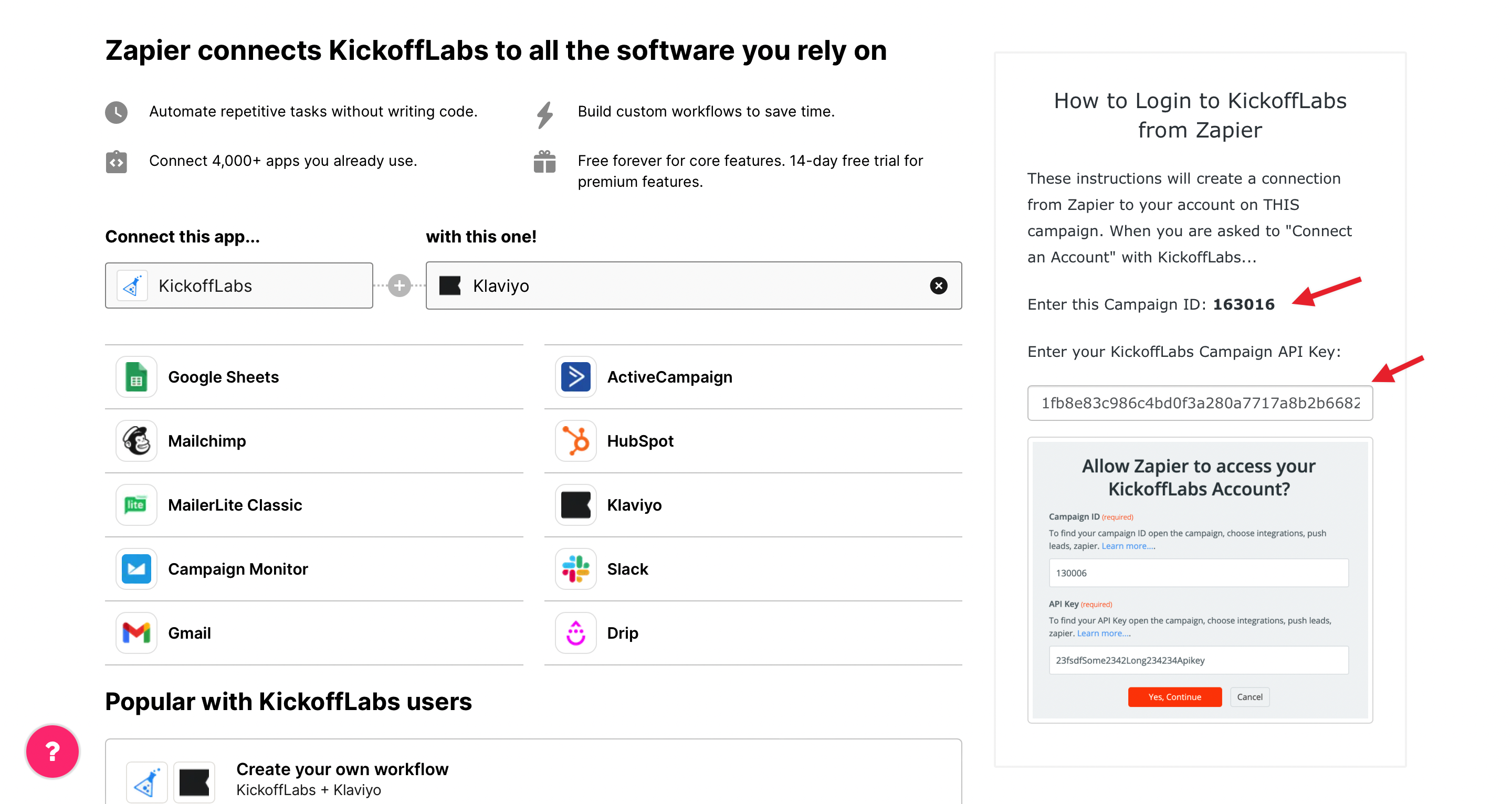The width and height of the screenshot is (1512, 804).
Task: Click the KickoffLabs + Klaviyo subtitle
Action: [x=309, y=790]
